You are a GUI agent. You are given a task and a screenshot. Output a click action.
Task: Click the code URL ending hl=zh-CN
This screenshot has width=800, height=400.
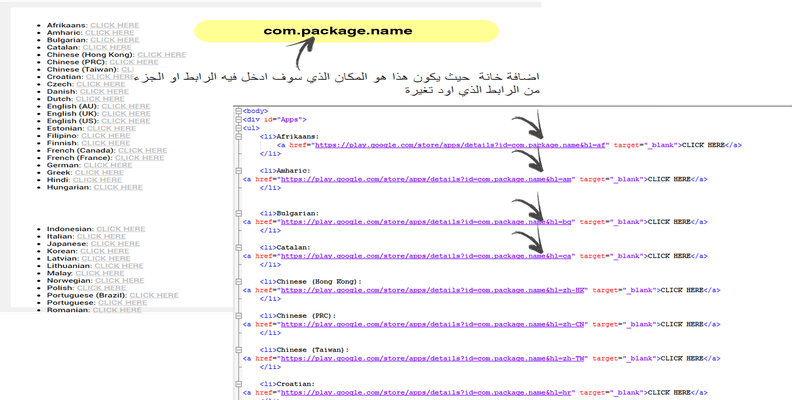[x=432, y=324]
